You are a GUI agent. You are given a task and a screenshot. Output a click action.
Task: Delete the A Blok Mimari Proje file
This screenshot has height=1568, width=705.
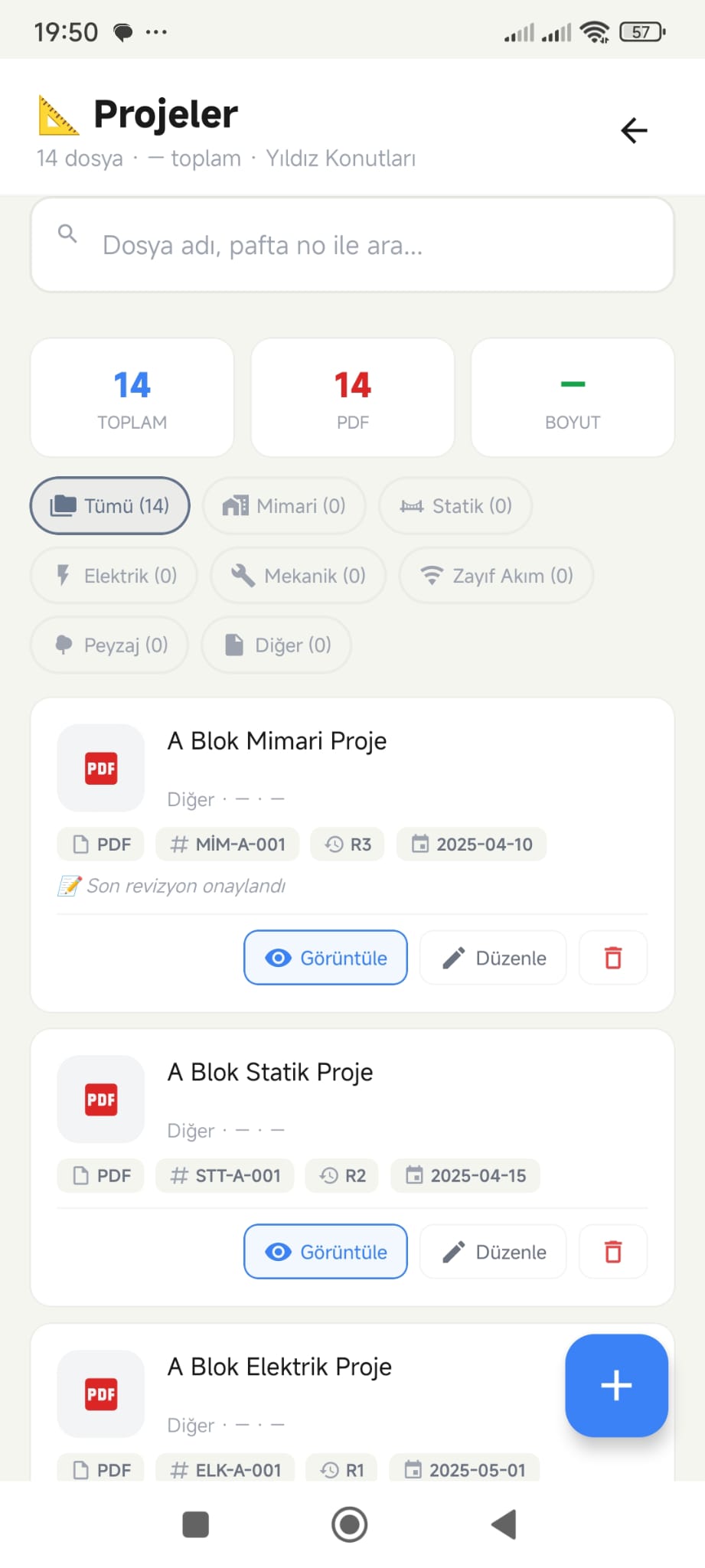(613, 958)
